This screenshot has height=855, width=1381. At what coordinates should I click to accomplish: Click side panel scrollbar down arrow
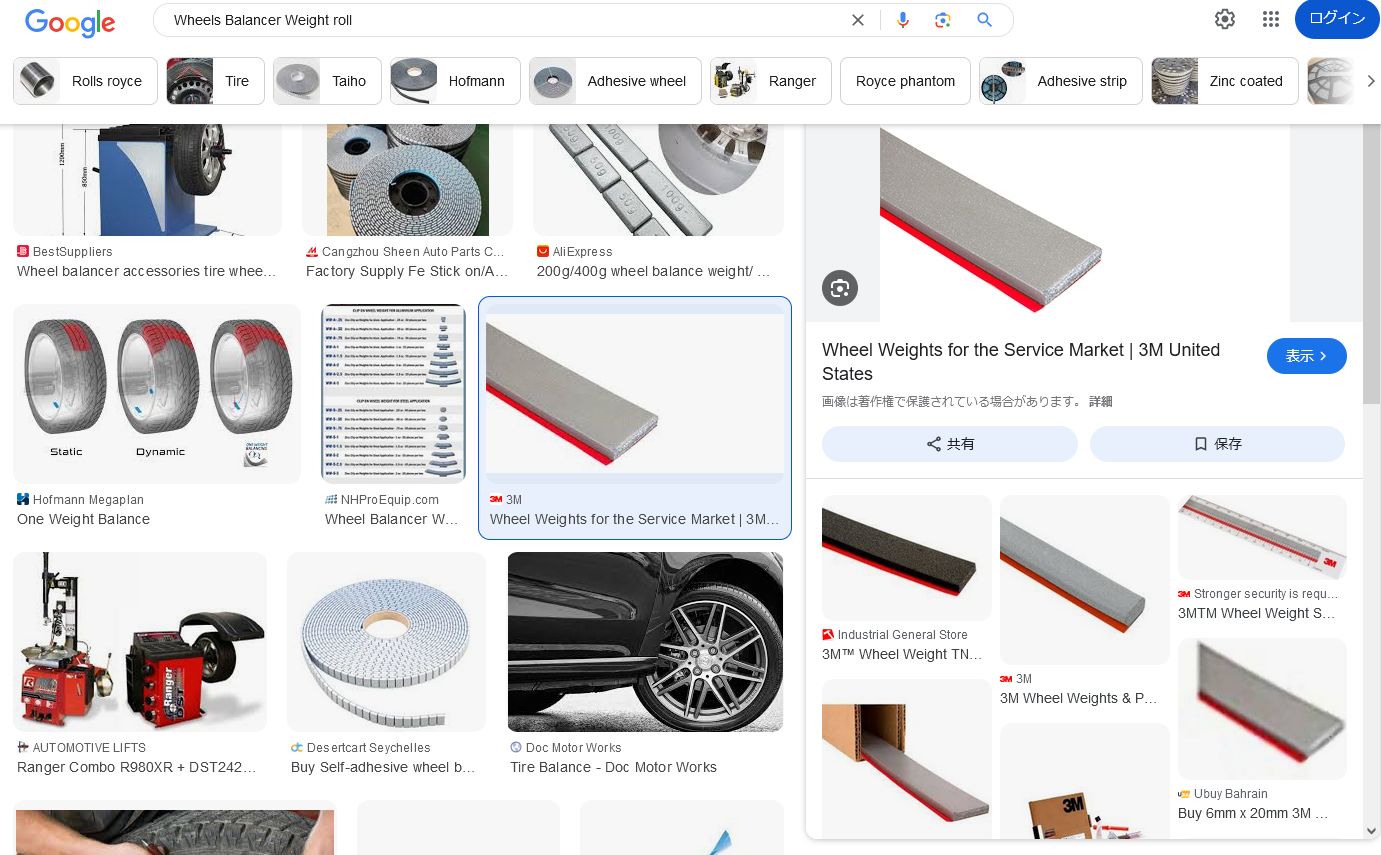1371,831
